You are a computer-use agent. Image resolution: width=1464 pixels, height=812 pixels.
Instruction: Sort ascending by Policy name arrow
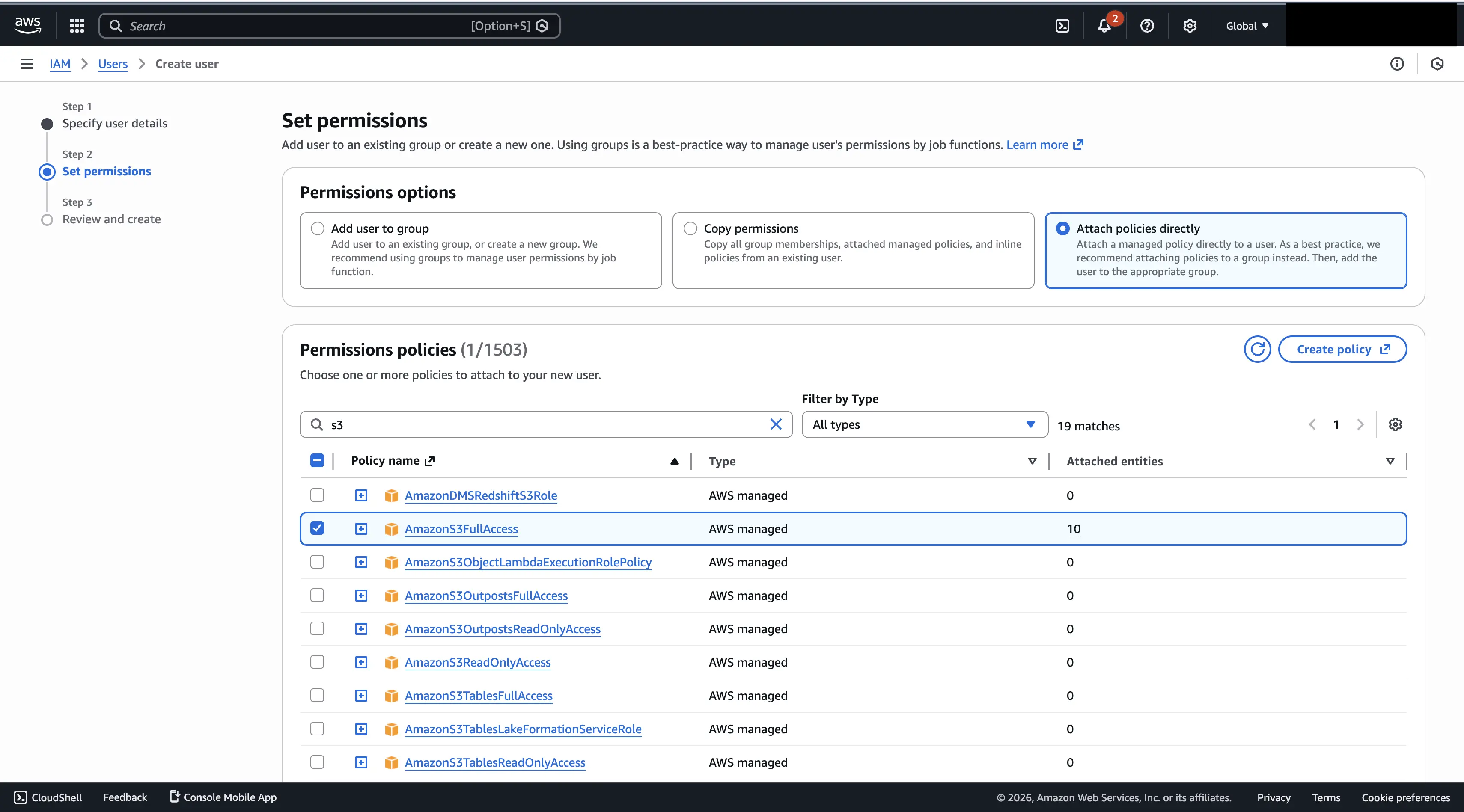674,461
